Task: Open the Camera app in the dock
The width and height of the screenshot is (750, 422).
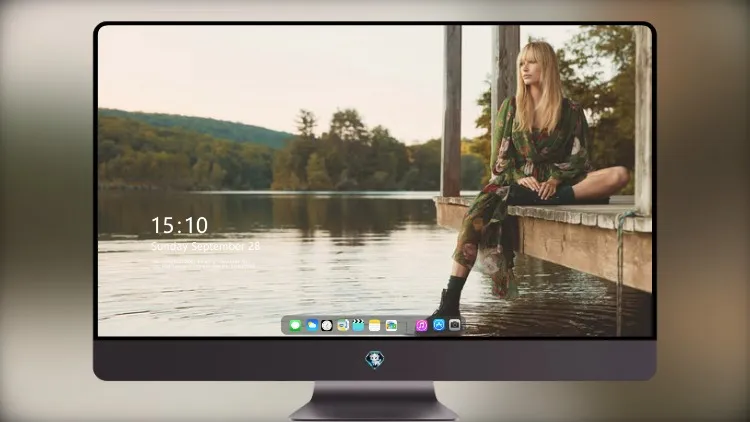Action: [454, 325]
